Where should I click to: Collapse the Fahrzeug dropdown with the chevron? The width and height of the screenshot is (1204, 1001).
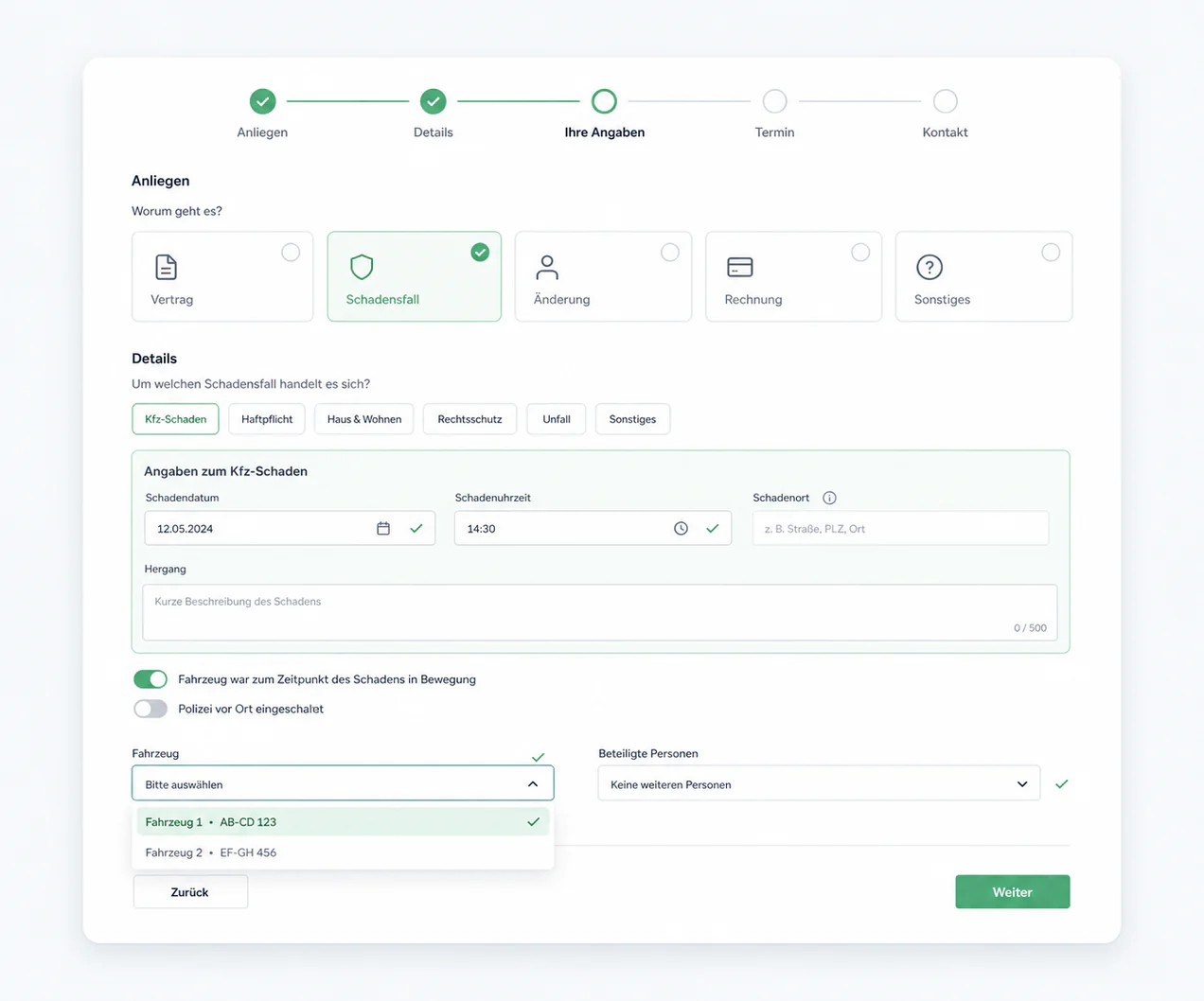(x=533, y=784)
